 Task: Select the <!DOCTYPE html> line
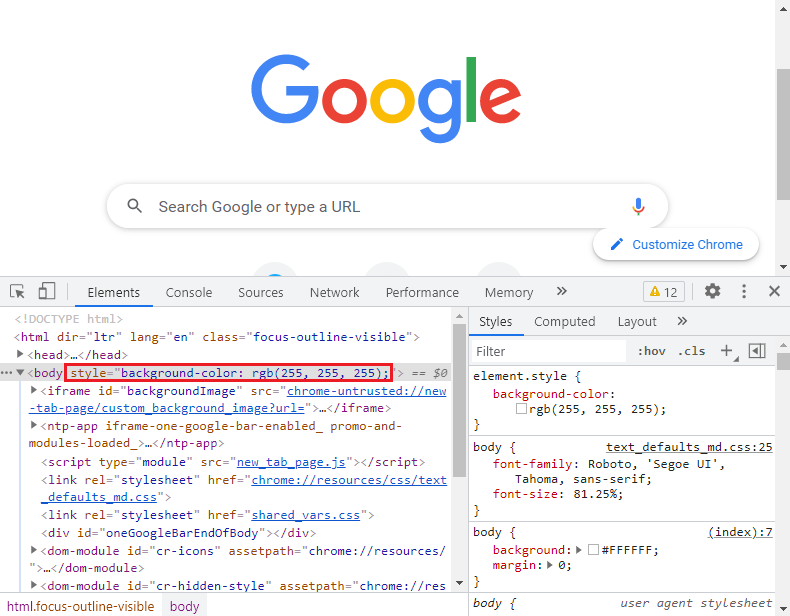coord(69,319)
